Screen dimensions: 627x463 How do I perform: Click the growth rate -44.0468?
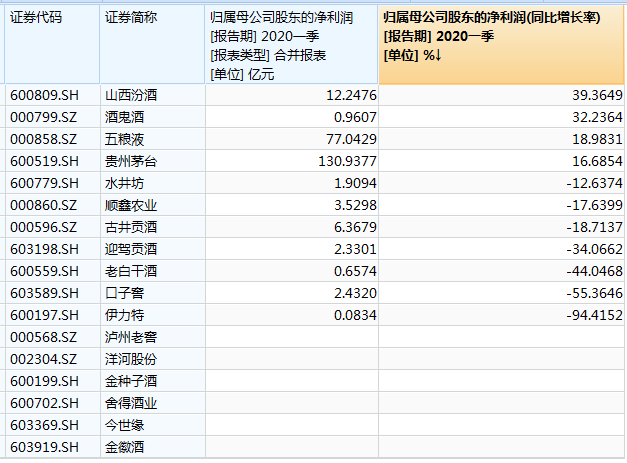point(595,271)
